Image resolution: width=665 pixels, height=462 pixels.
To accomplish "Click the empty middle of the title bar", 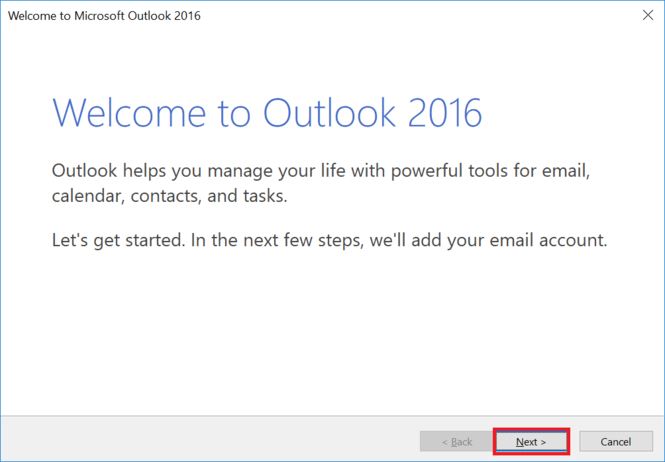I will pyautogui.click(x=400, y=17).
